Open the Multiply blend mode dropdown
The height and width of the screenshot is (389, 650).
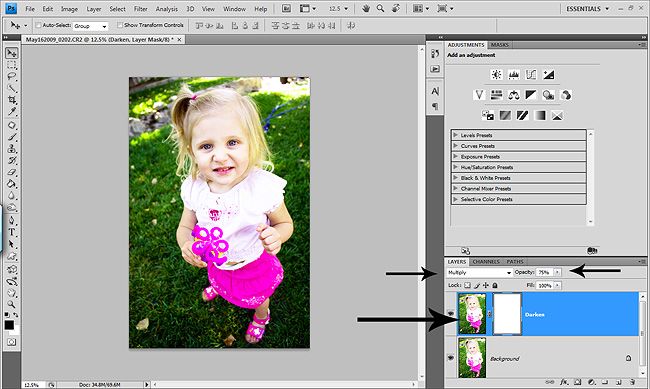pyautogui.click(x=480, y=272)
